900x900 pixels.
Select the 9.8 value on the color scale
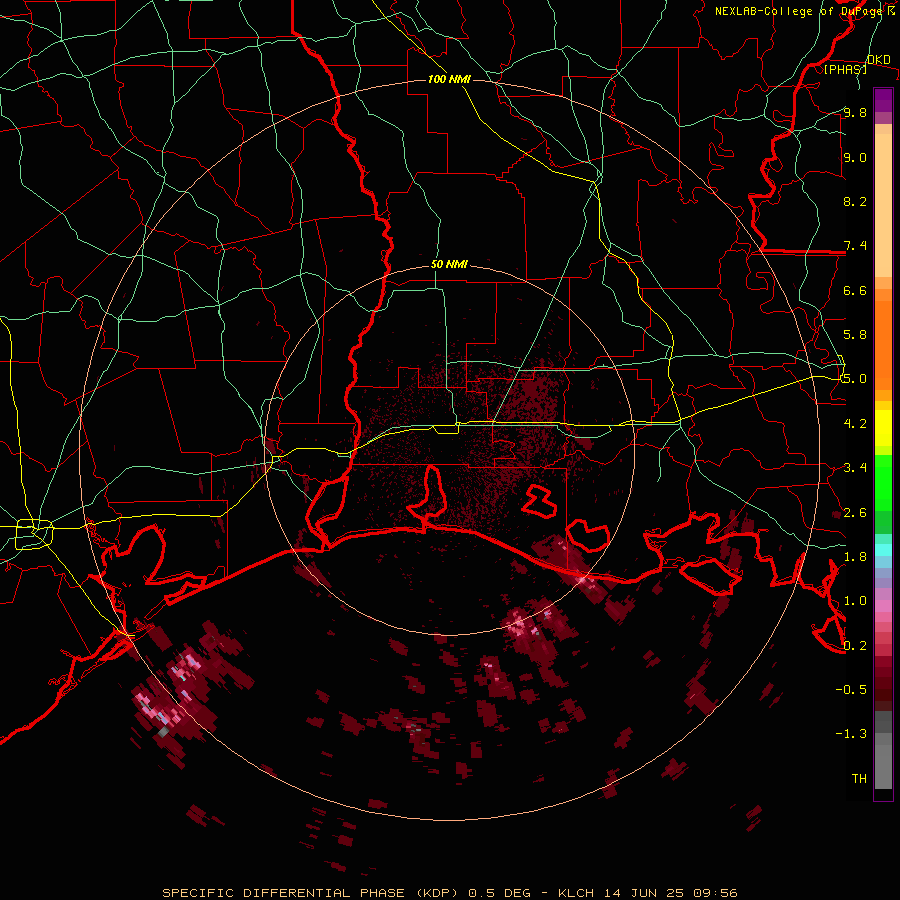855,112
